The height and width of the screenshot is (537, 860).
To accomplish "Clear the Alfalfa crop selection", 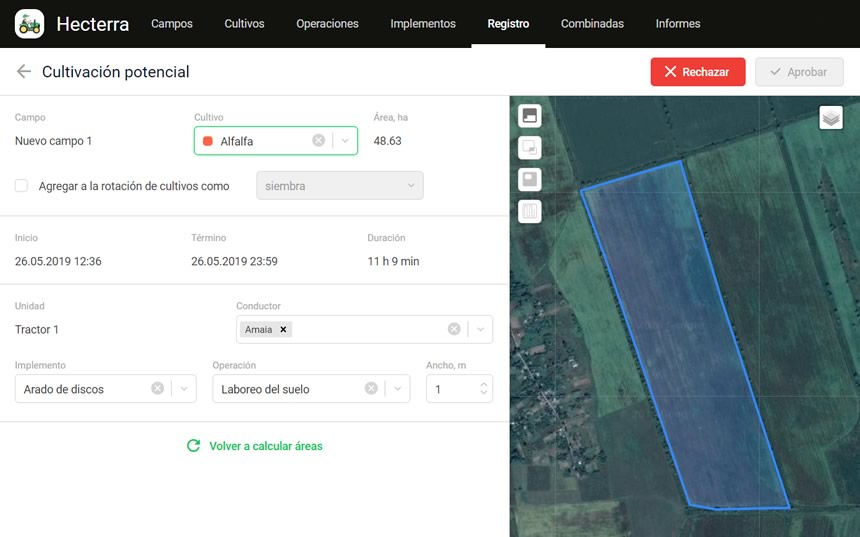I will [x=318, y=141].
